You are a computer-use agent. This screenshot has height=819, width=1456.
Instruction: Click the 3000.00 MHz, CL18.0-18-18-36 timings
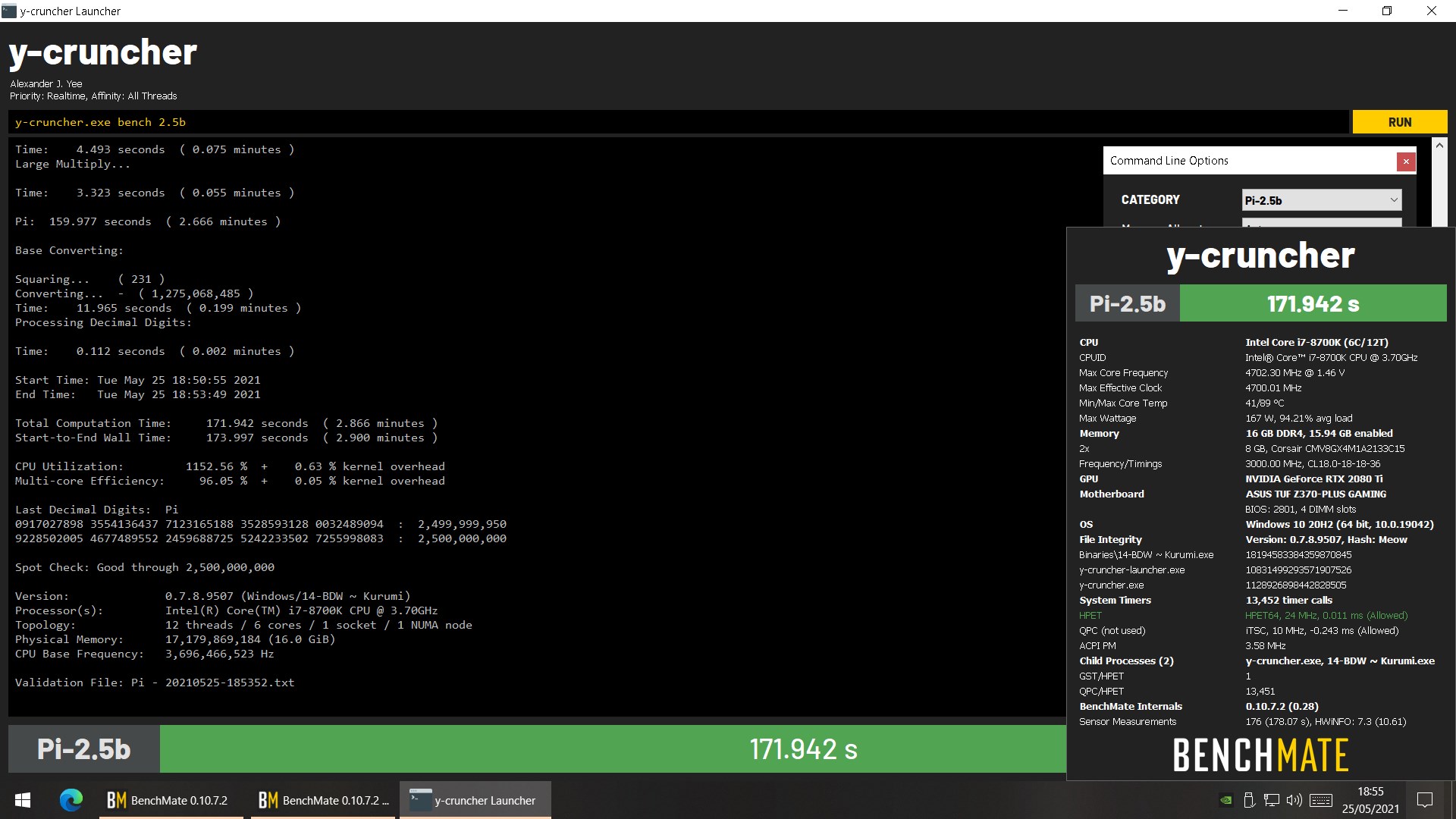tap(1313, 463)
